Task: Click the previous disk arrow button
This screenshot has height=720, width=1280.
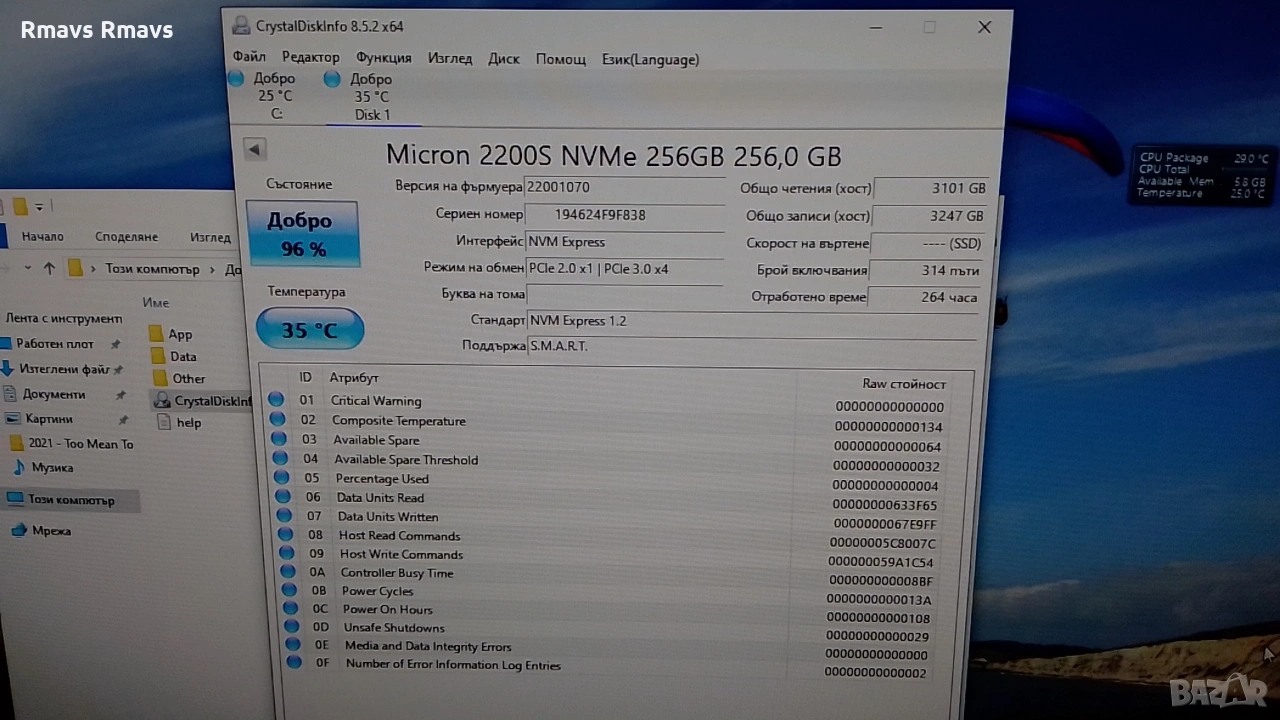Action: point(255,149)
